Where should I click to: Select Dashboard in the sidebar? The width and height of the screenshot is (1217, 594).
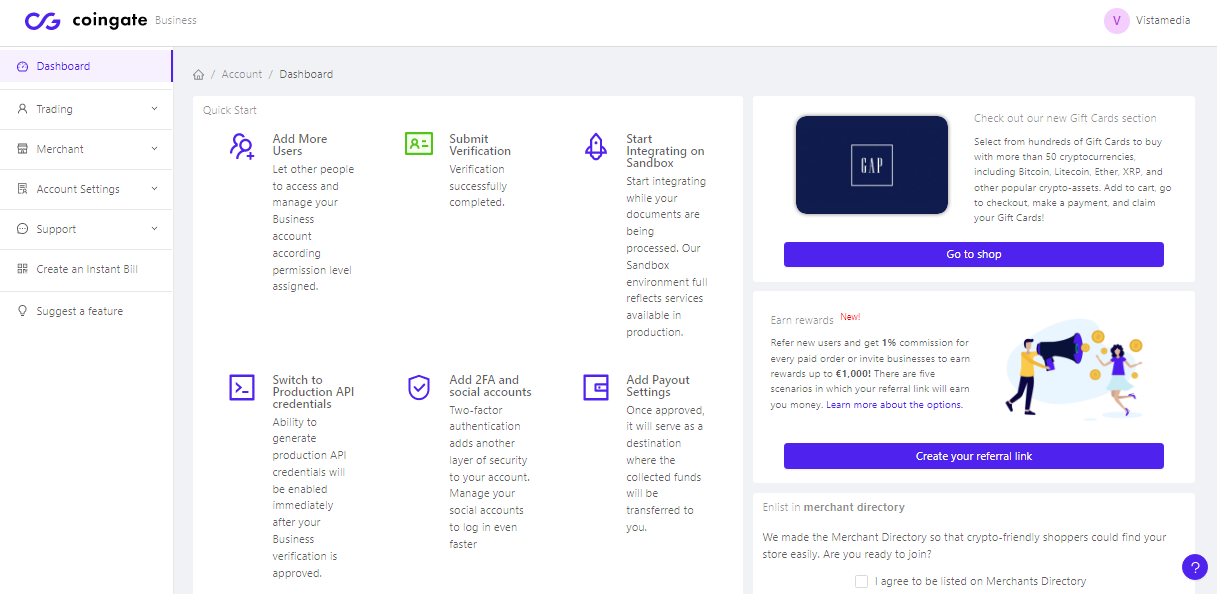(86, 67)
